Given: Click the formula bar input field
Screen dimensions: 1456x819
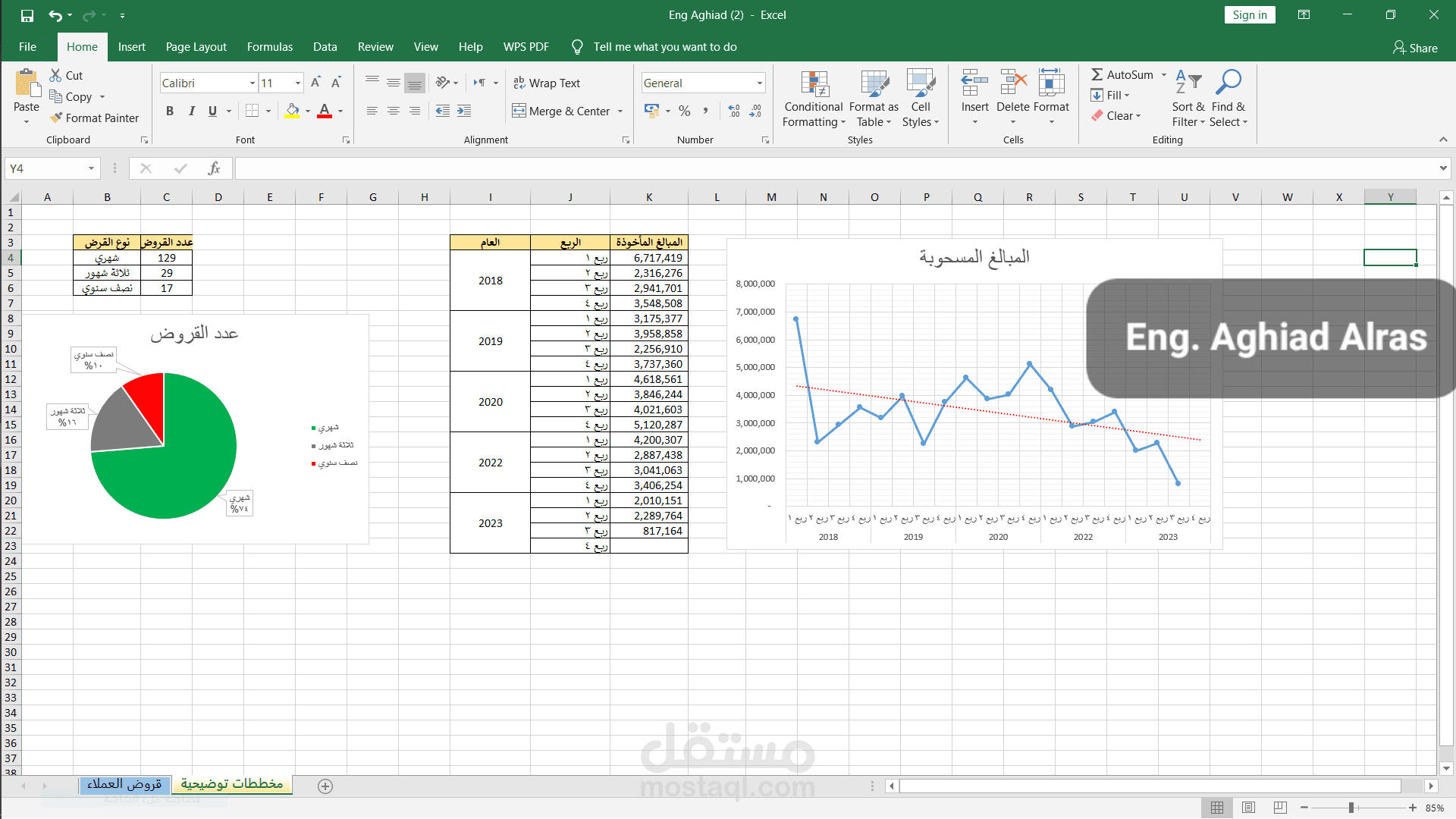Looking at the screenshot, I should 834,168.
